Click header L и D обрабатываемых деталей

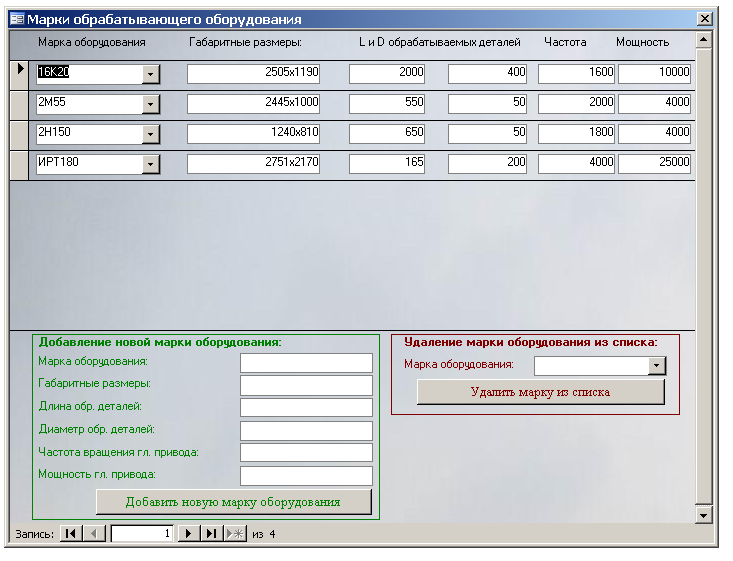pos(439,43)
